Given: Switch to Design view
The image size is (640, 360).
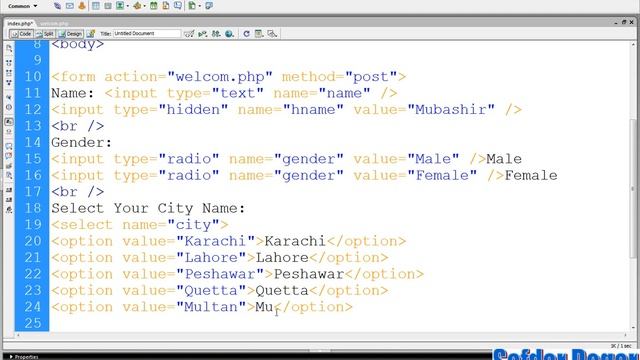Looking at the screenshot, I should [70, 34].
